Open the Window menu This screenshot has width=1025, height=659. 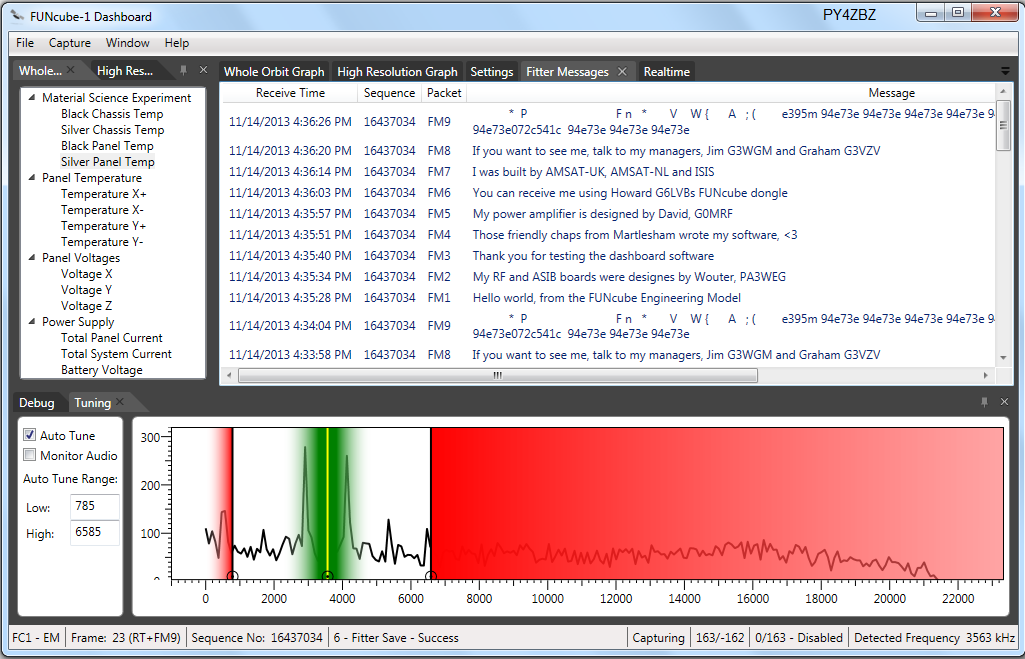127,42
